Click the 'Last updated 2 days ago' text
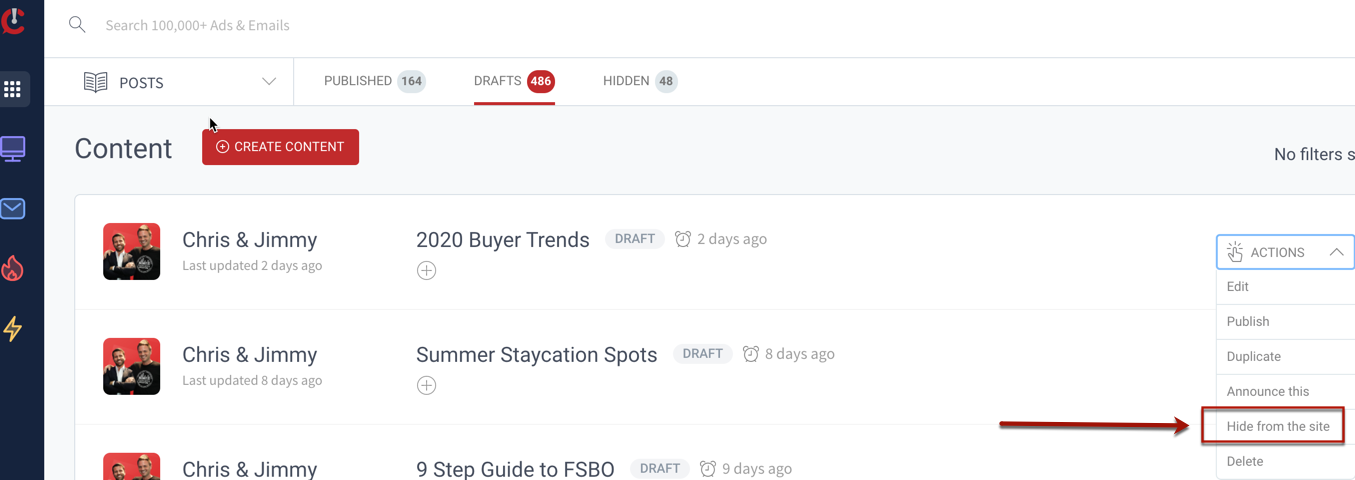This screenshot has height=480, width=1355. point(252,266)
